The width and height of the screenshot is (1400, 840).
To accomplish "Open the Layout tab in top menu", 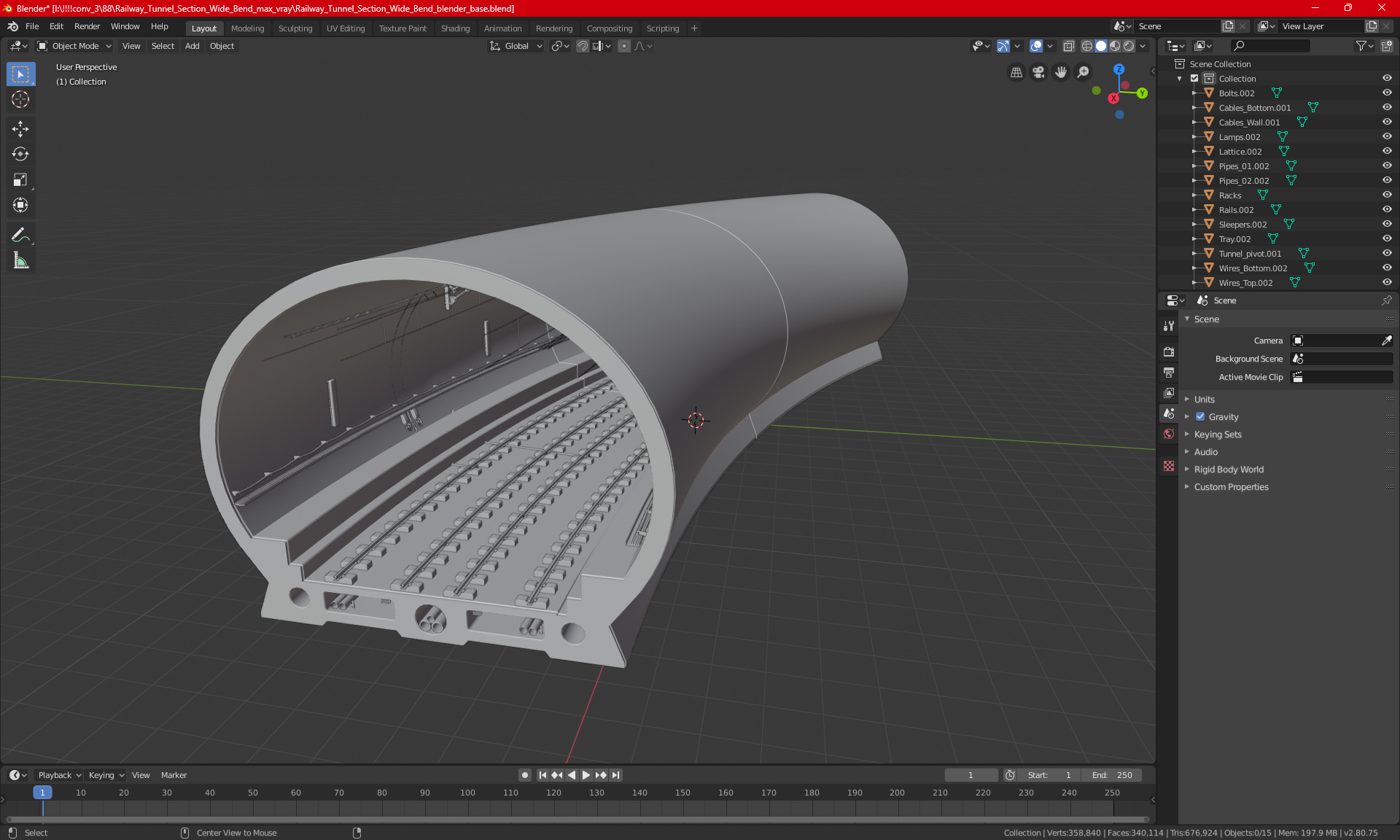I will pos(204,27).
